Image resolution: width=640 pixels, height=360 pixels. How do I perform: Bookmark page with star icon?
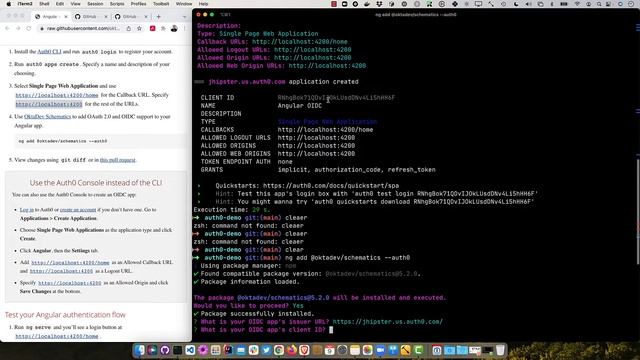click(x=139, y=28)
